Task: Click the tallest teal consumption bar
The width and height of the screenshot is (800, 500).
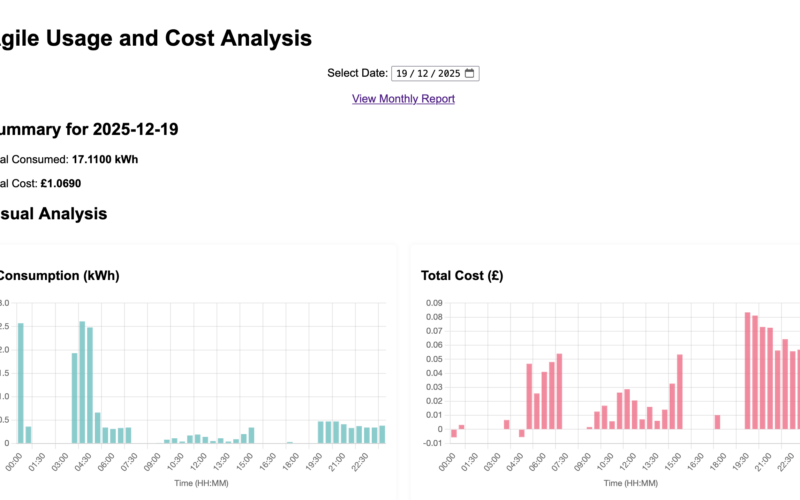Action: [82, 382]
